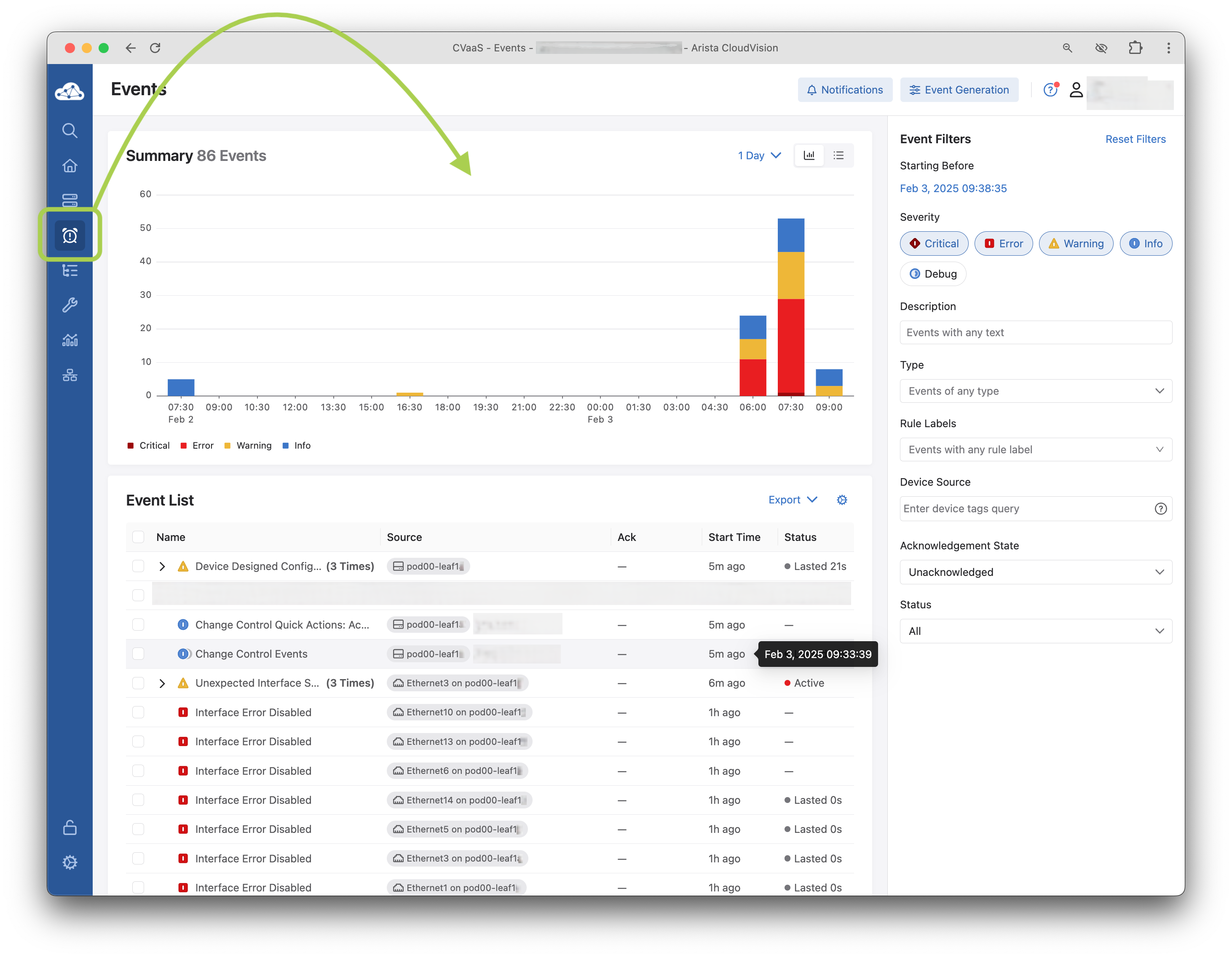The width and height of the screenshot is (1232, 958).
Task: Click the wrench provisioning sidebar icon
Action: click(x=70, y=305)
